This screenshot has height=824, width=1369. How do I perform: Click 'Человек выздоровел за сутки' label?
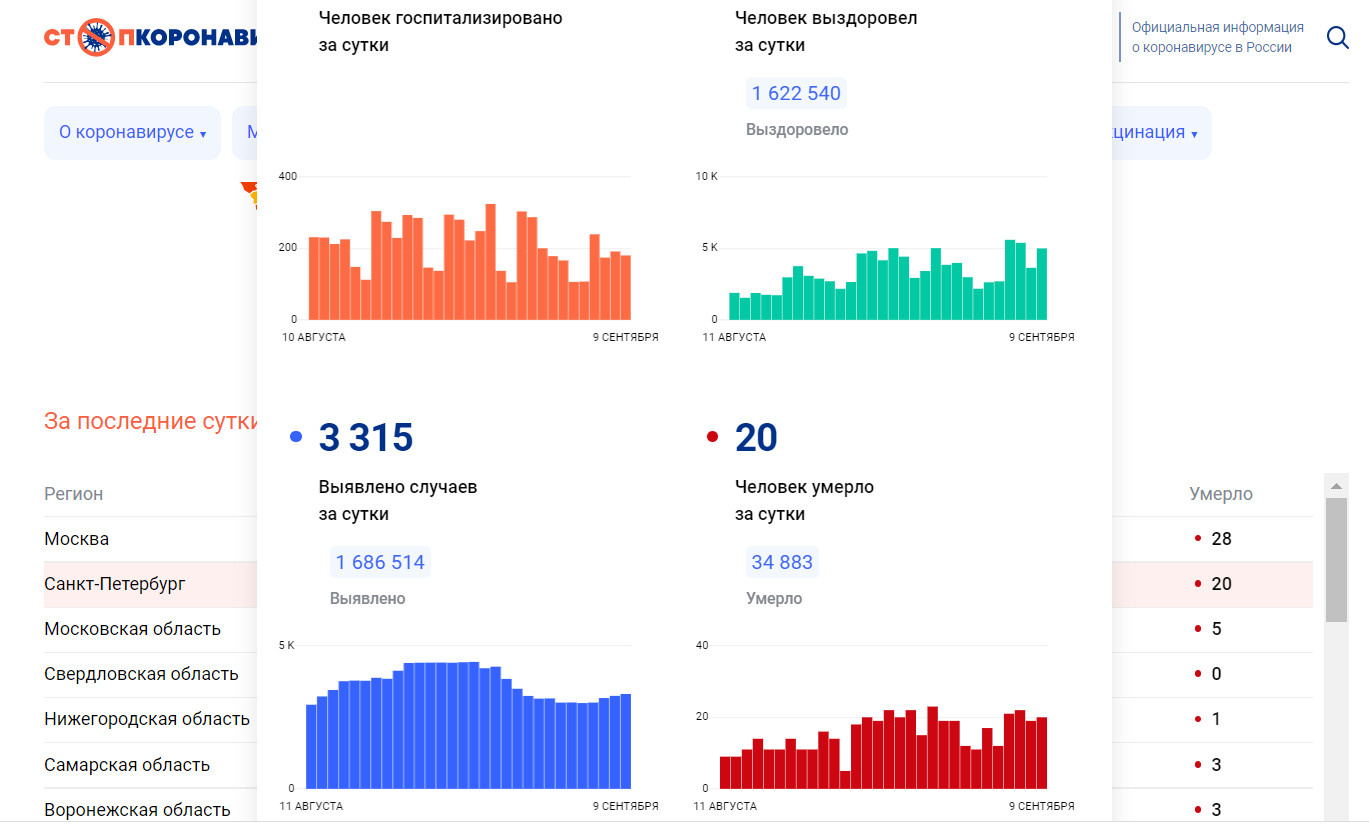826,32
